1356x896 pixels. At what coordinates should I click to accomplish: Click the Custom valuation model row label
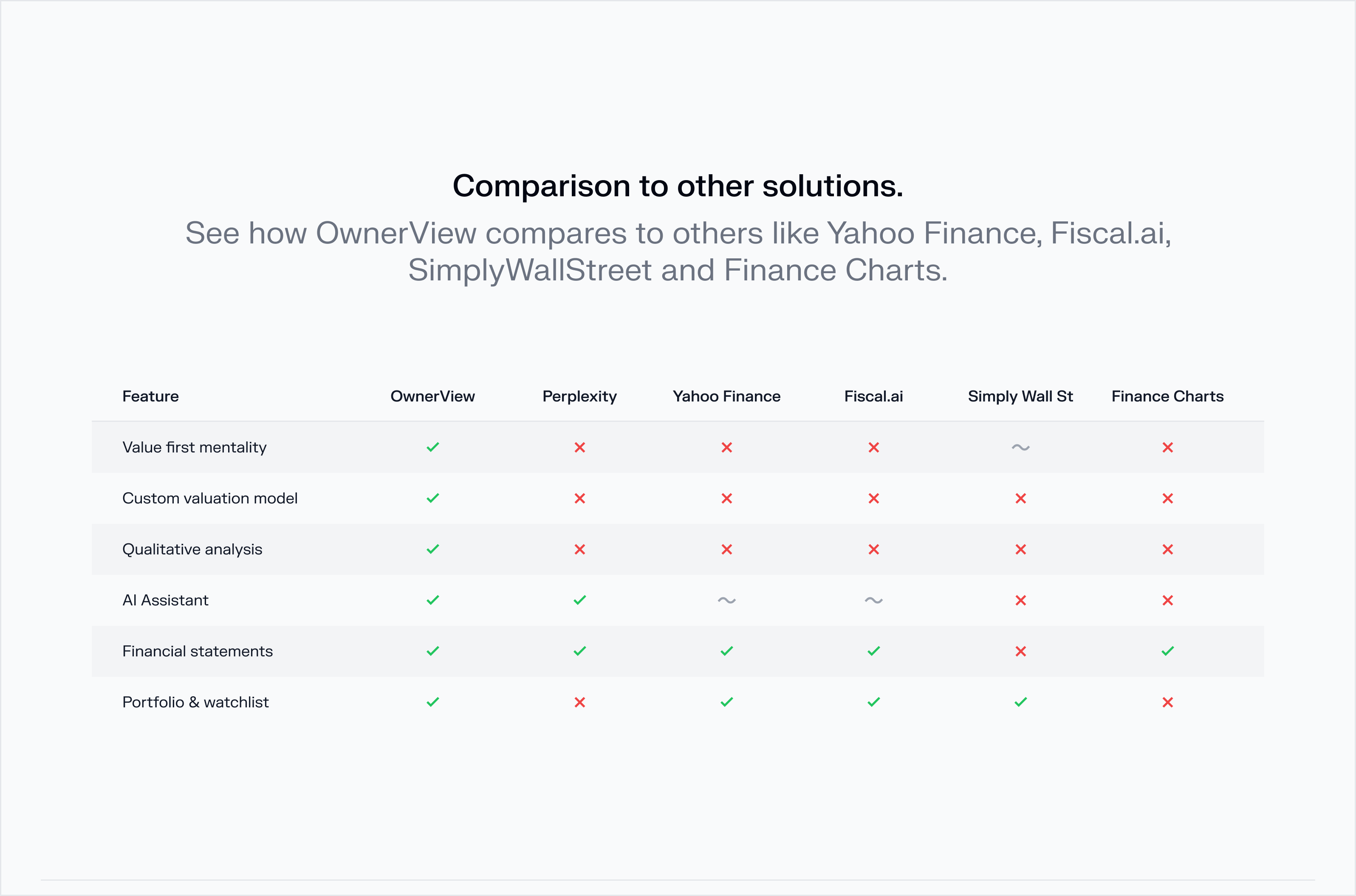coord(210,498)
